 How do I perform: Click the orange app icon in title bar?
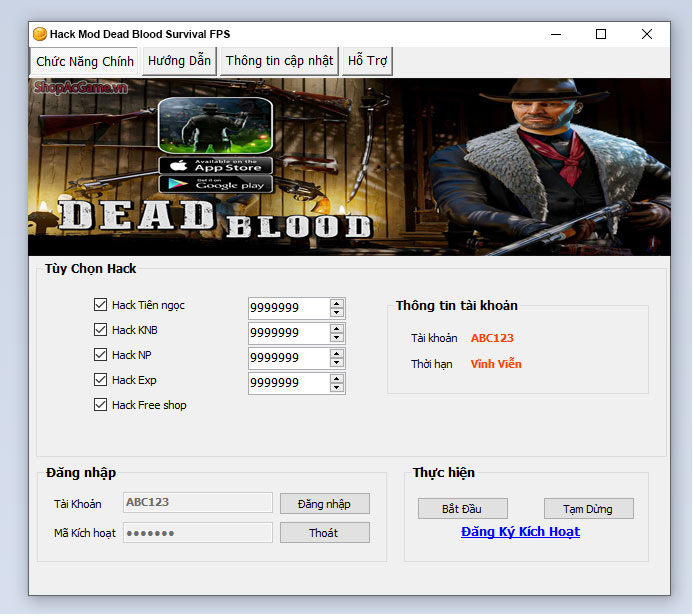tap(40, 34)
